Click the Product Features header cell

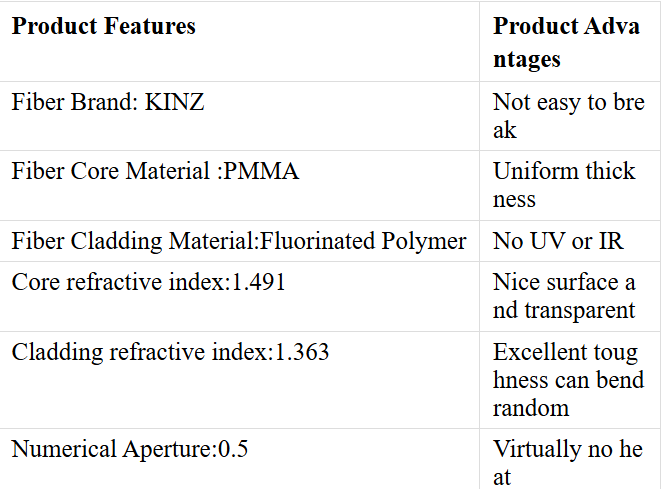239,42
